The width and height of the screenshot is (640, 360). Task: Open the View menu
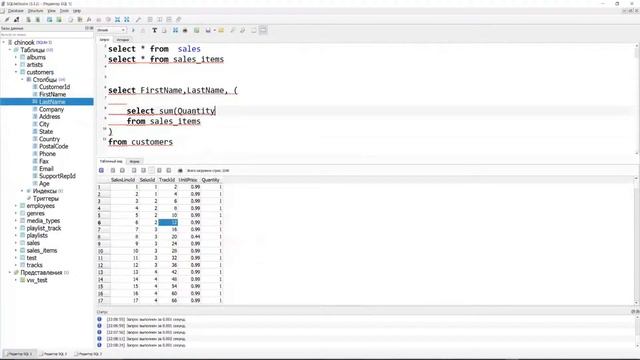click(x=51, y=11)
